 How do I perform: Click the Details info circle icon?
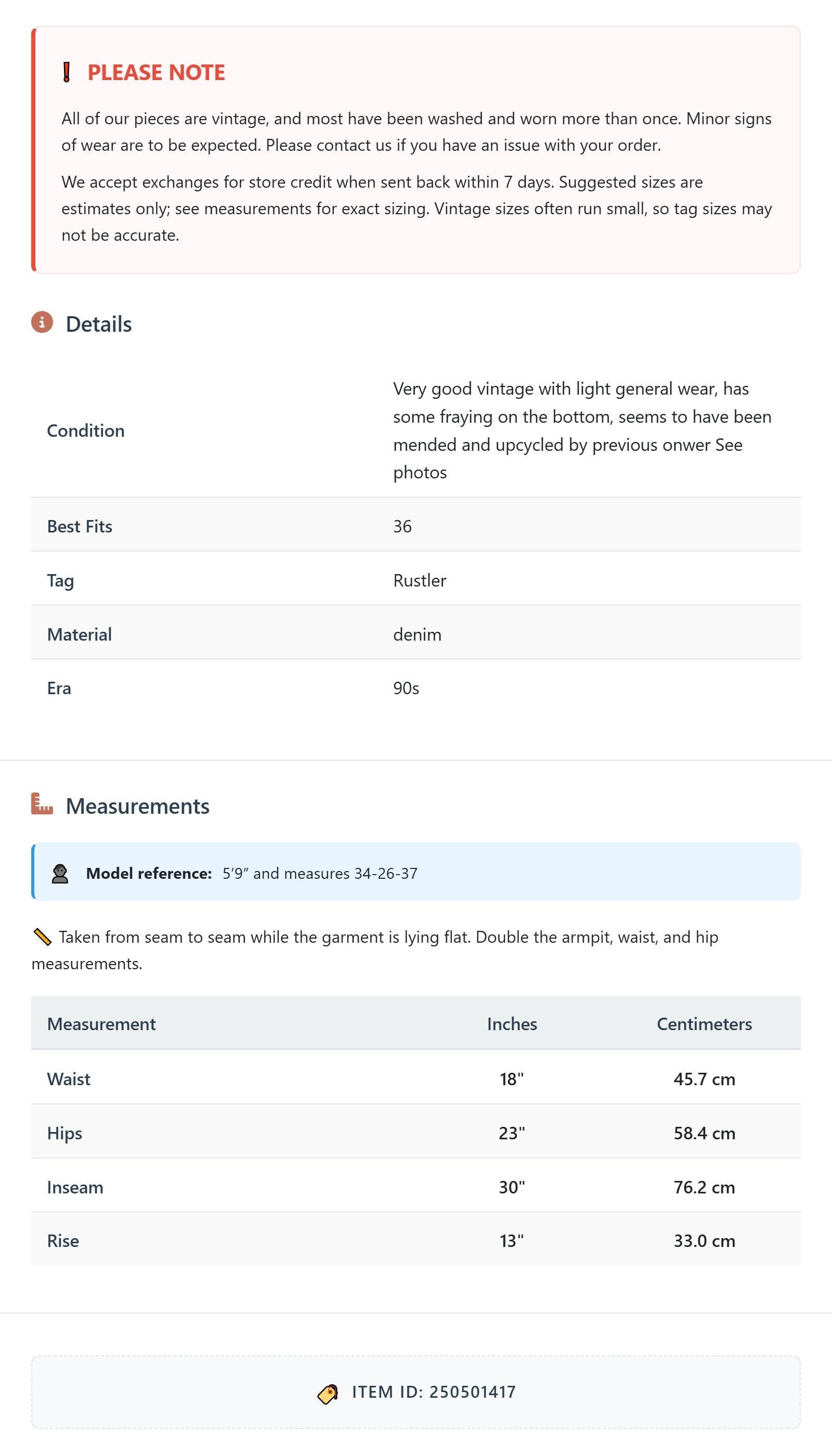pyautogui.click(x=42, y=322)
